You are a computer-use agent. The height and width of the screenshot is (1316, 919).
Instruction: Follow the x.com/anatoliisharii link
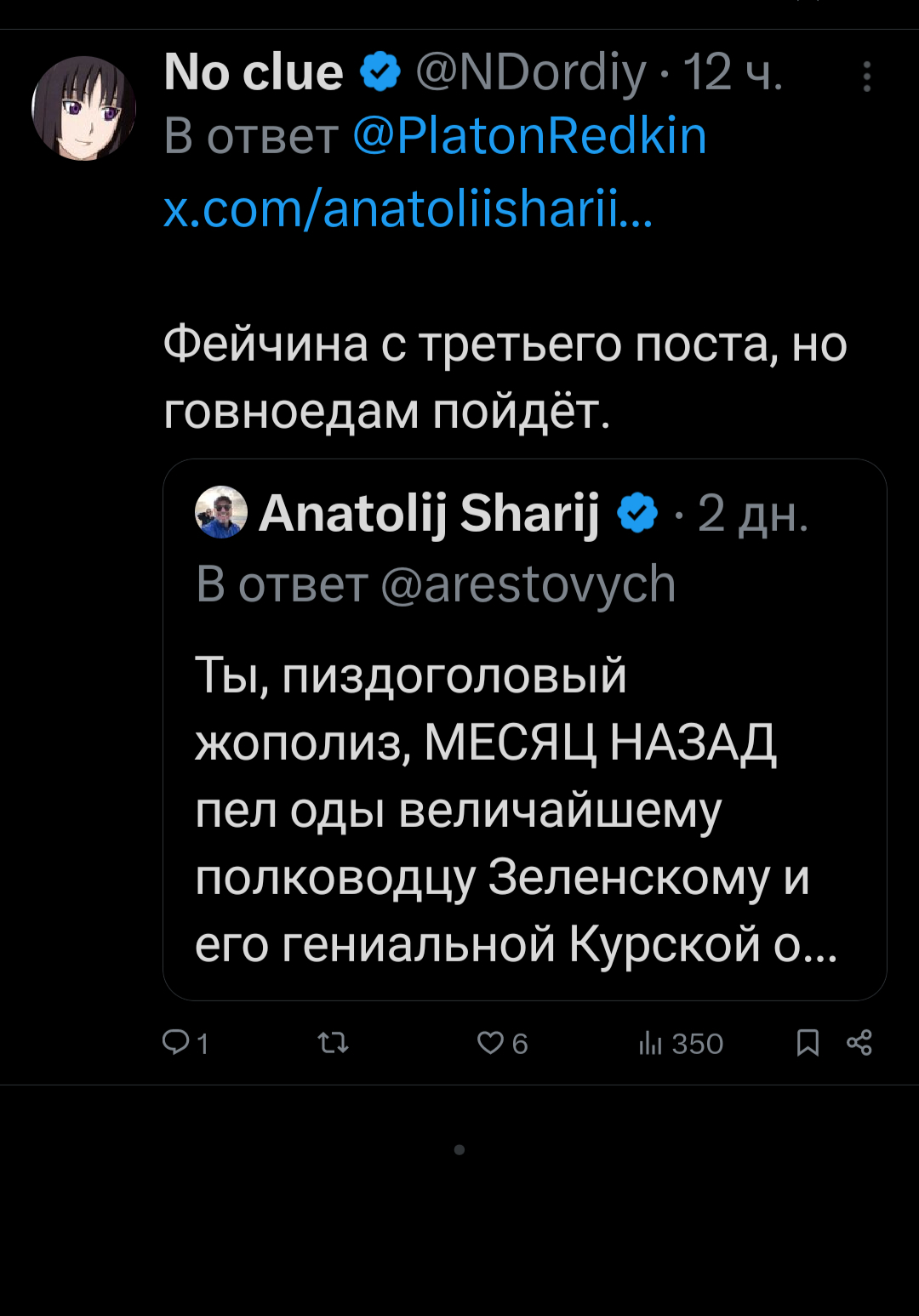coord(407,208)
